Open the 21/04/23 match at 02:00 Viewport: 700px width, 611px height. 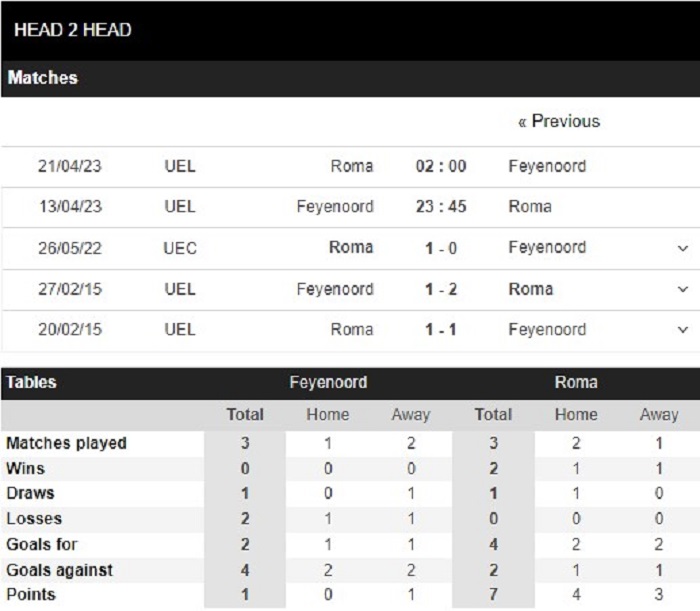click(x=440, y=166)
